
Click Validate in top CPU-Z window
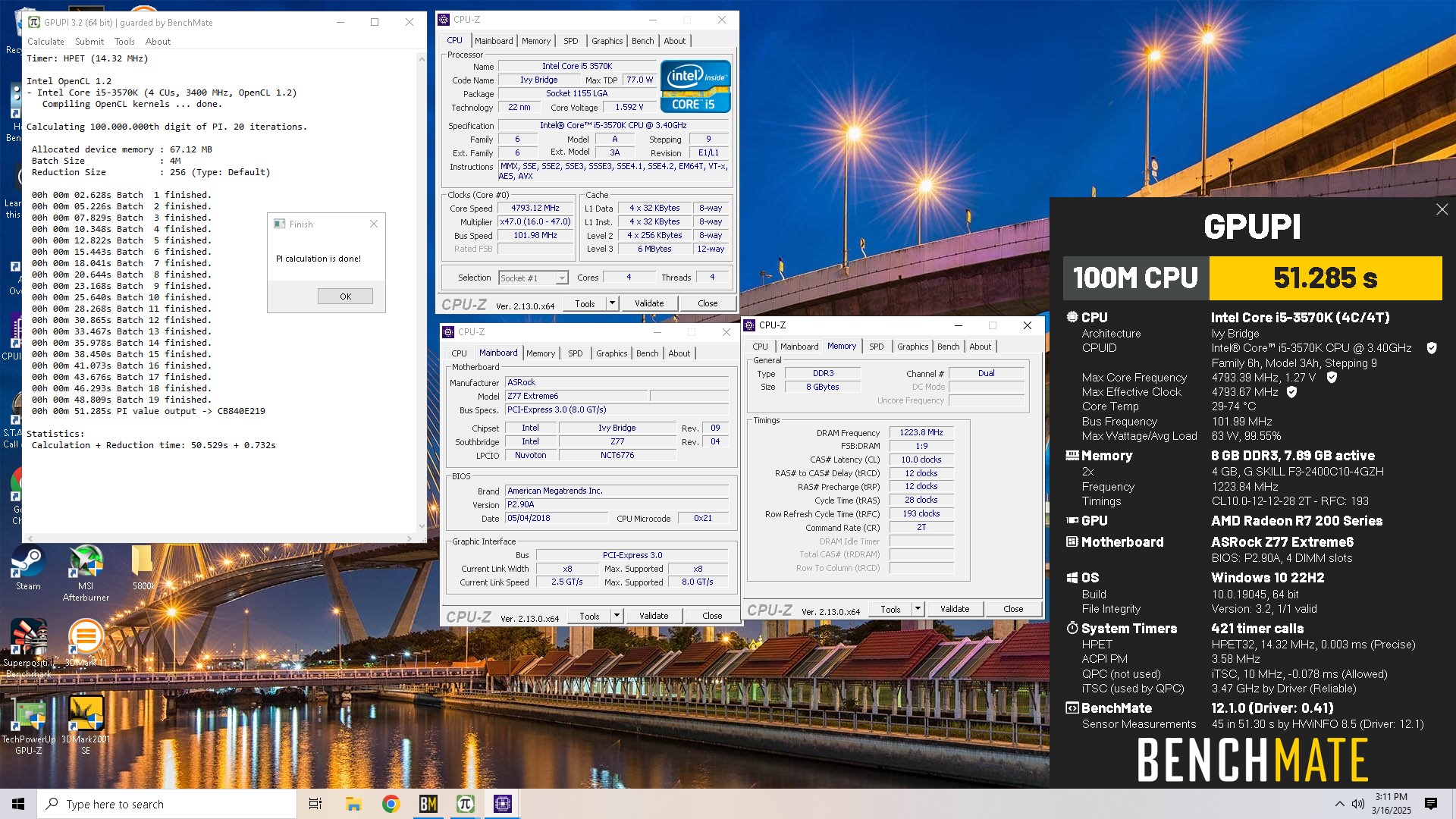649,303
